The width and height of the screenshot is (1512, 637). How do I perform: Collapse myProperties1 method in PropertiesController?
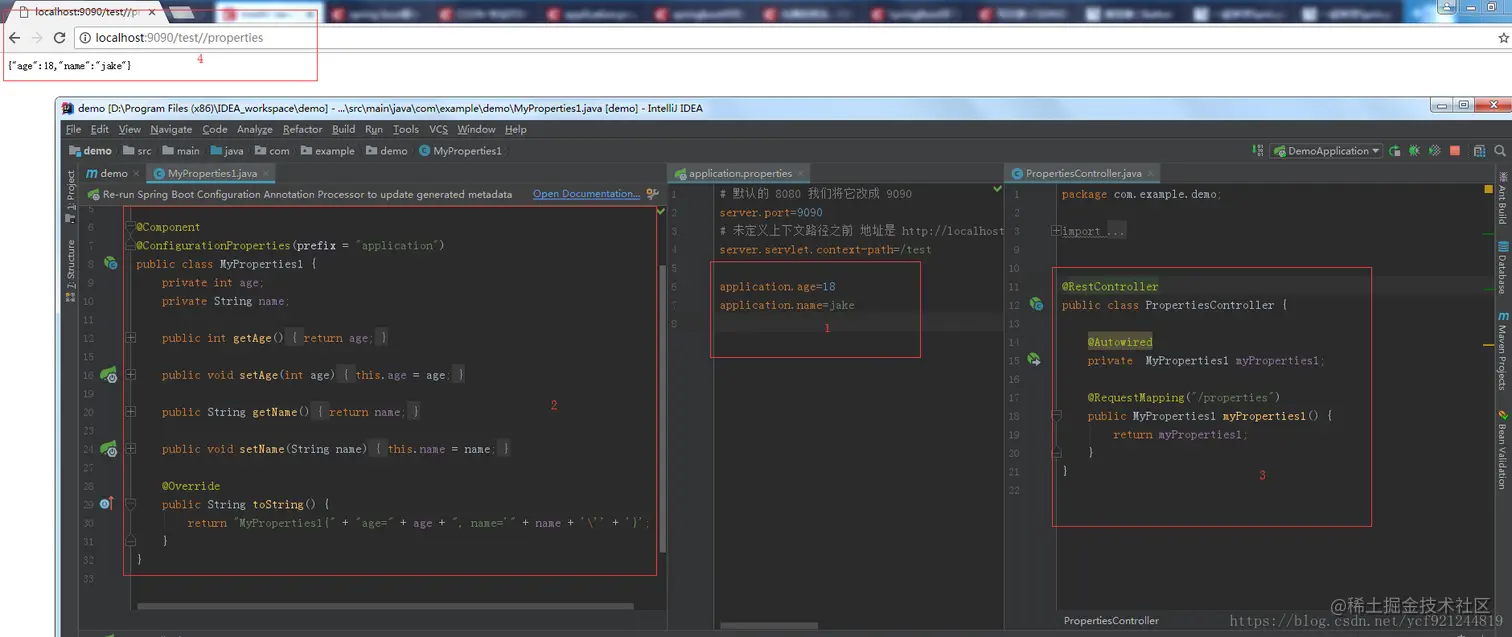click(x=1057, y=416)
